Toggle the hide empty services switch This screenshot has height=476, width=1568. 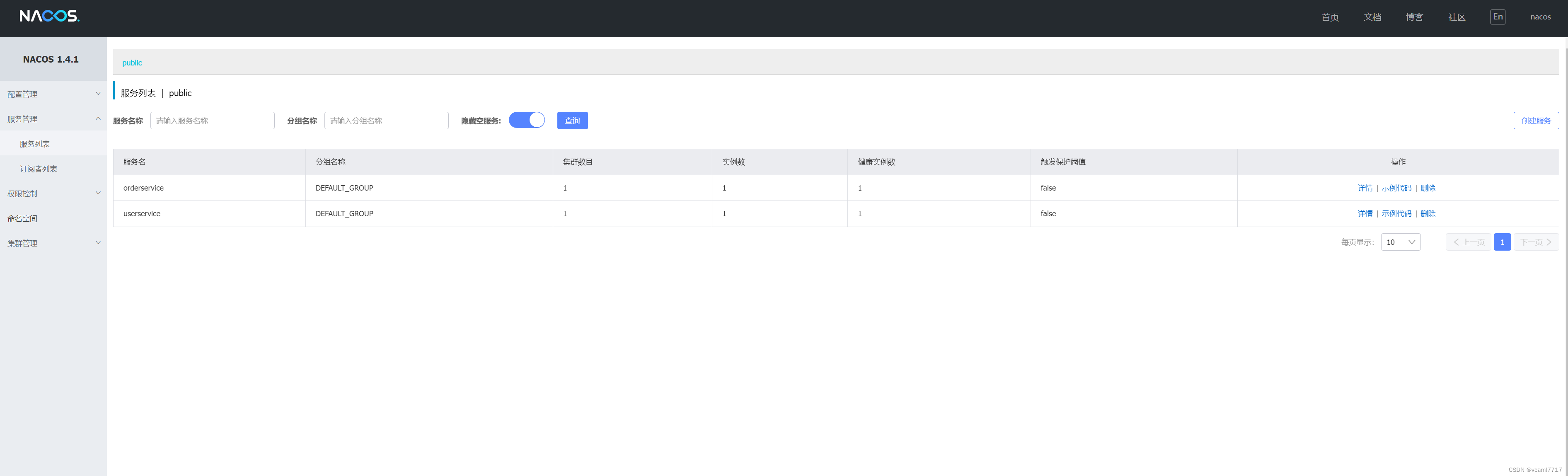(527, 121)
